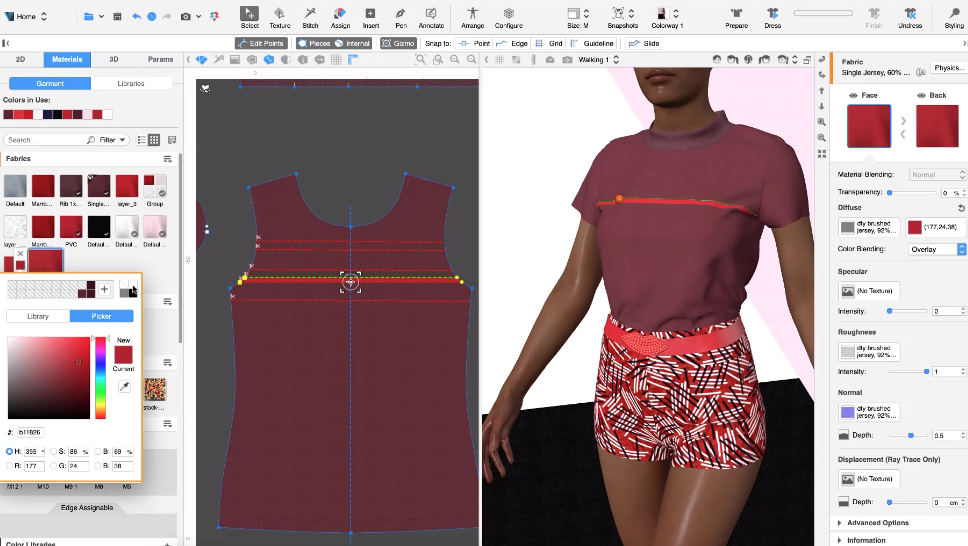
Task: Open the materials Filter dropdown
Action: 113,140
